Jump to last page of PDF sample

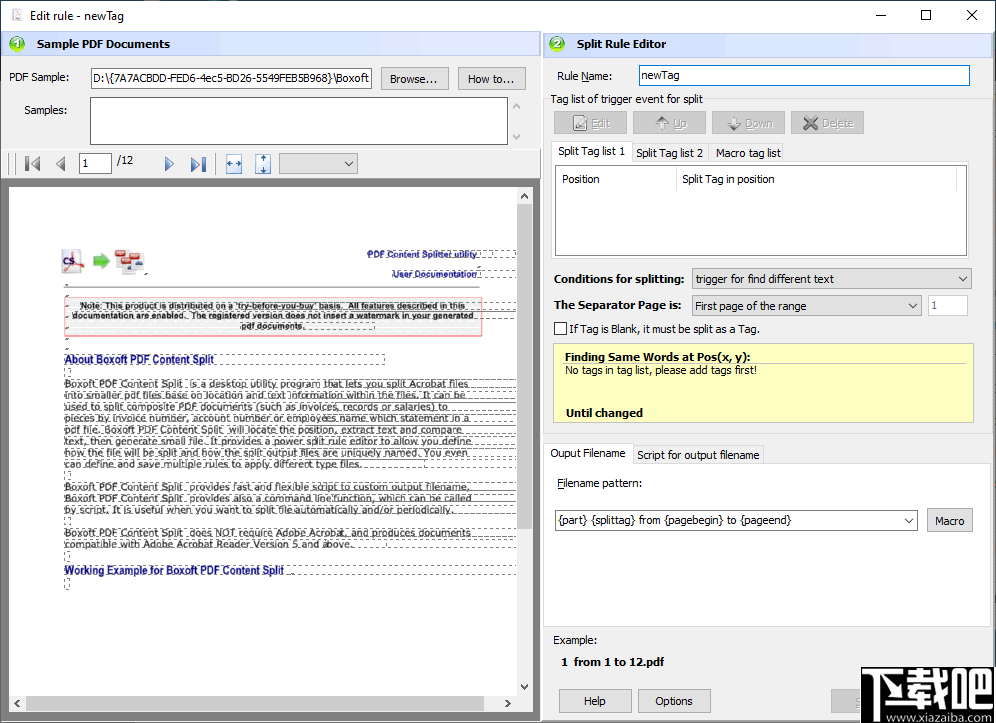[198, 164]
